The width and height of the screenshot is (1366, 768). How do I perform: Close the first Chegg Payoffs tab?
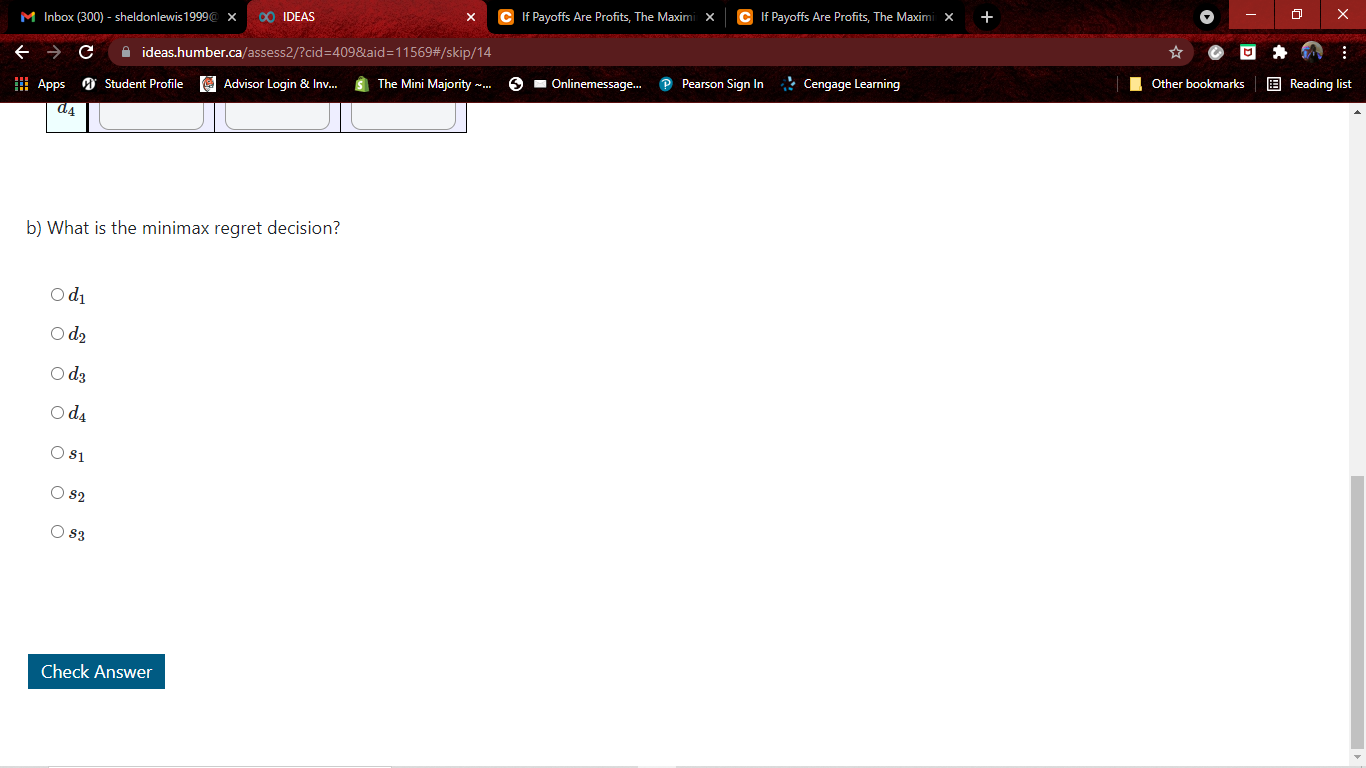tap(710, 17)
